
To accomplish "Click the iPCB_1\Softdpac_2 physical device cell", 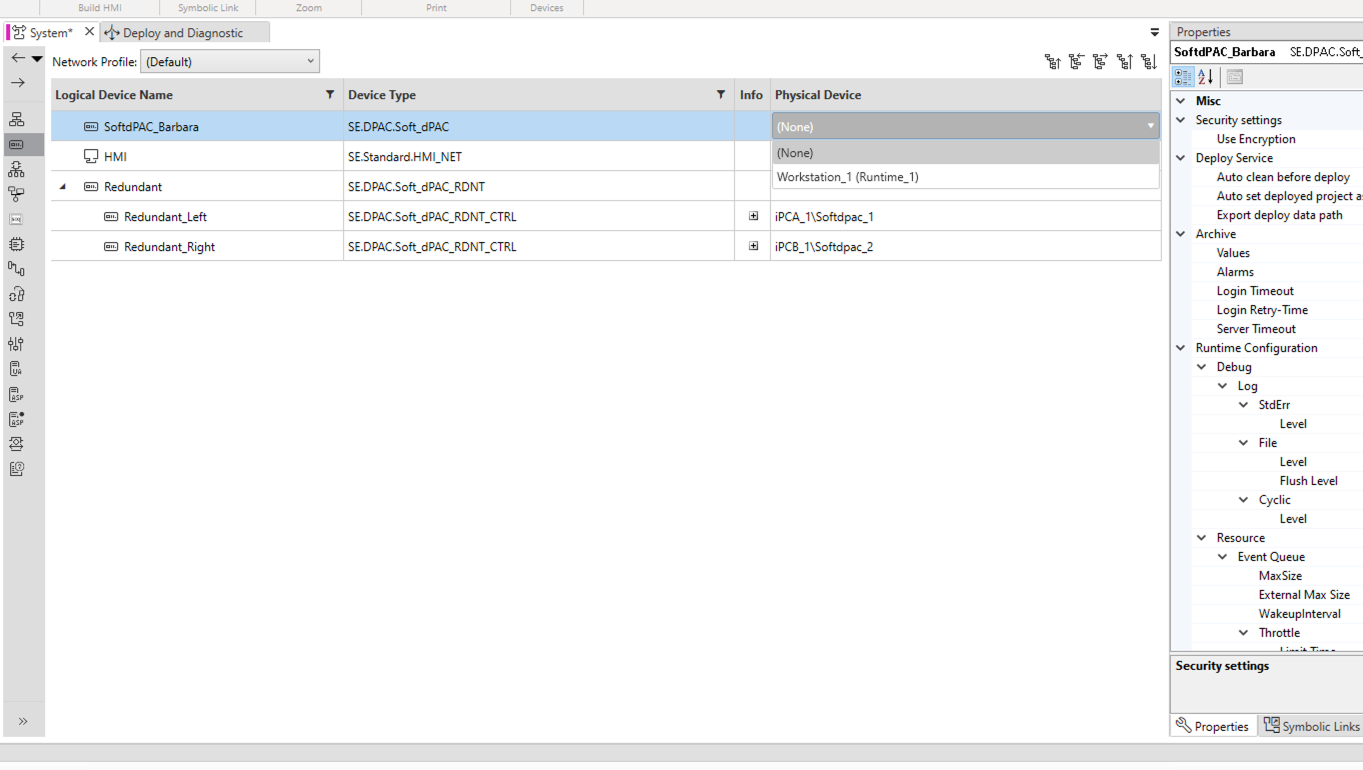I will pos(966,247).
